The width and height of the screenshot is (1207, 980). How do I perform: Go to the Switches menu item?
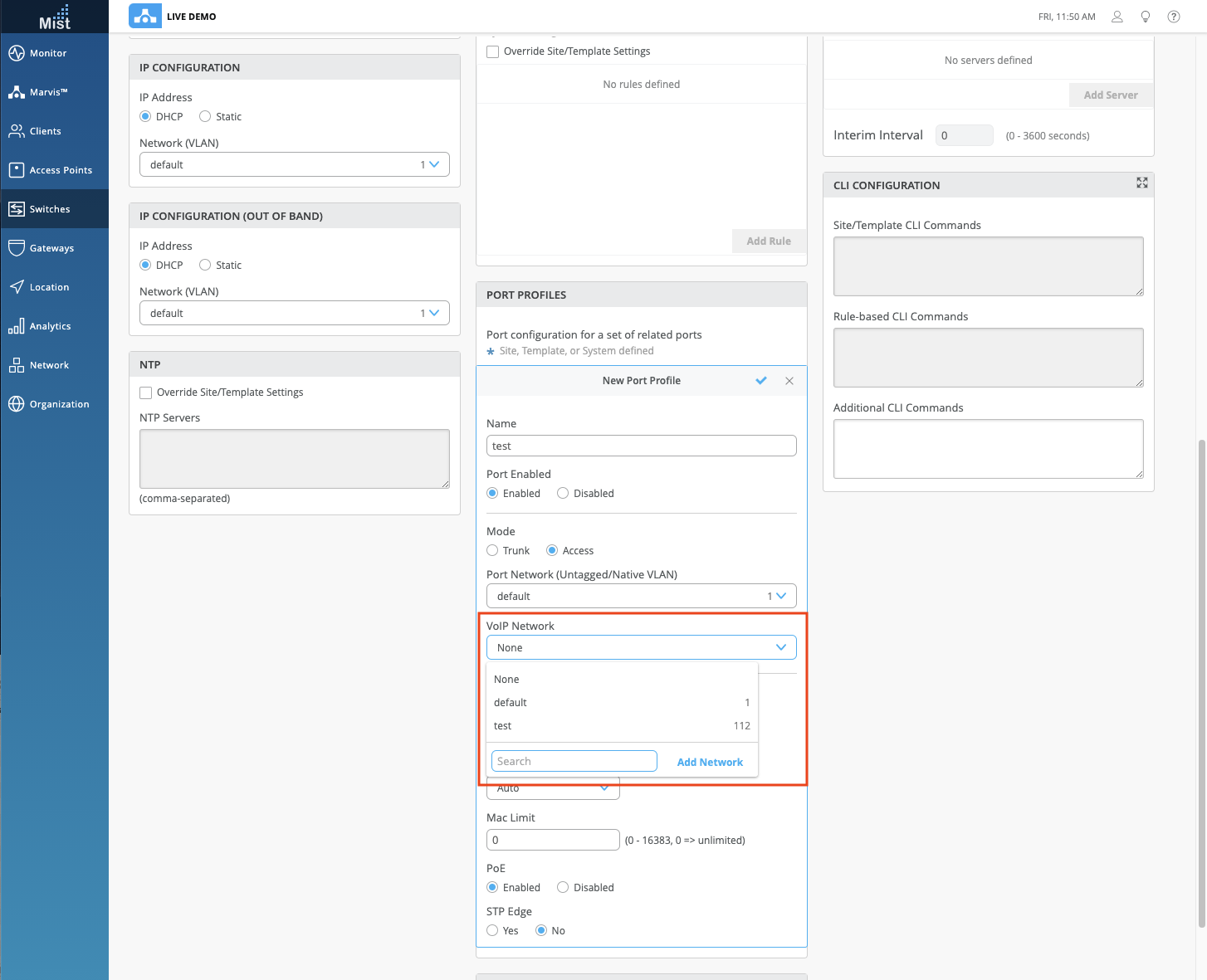click(x=50, y=209)
